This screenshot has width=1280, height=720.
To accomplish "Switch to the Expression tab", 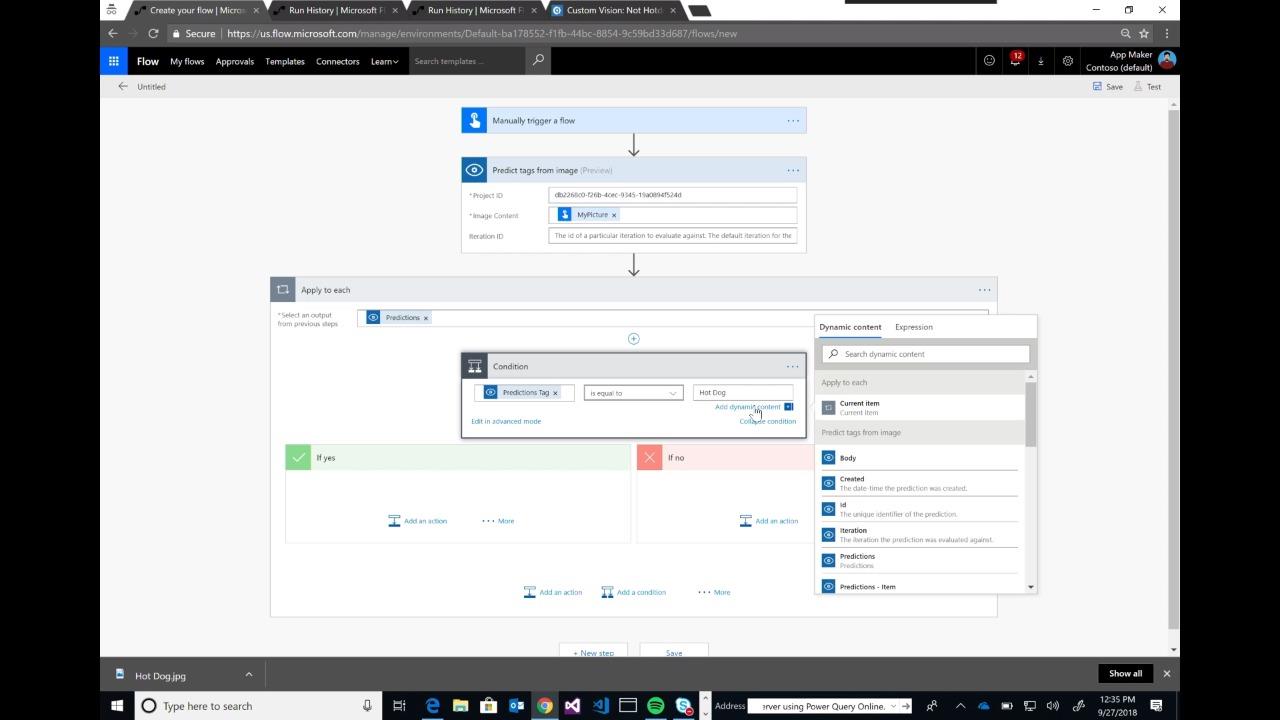I will [913, 327].
